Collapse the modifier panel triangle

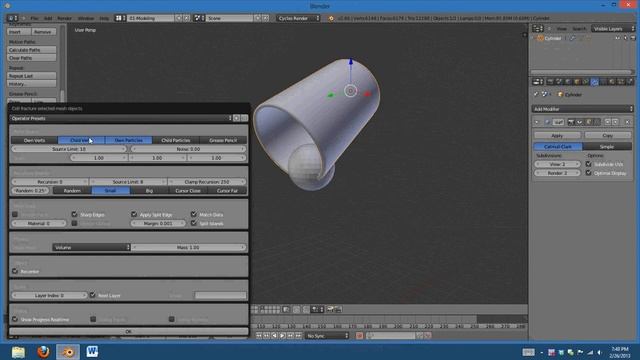tap(537, 122)
